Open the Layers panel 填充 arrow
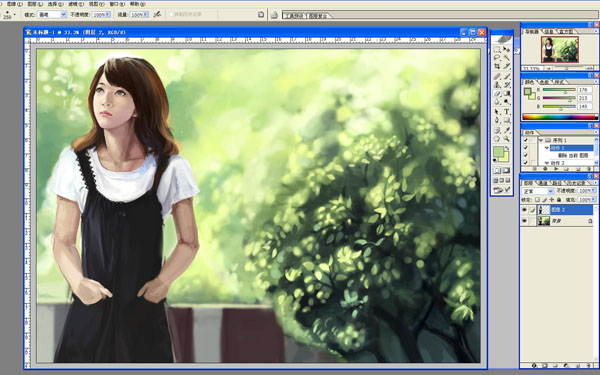The height and width of the screenshot is (375, 600). click(594, 200)
